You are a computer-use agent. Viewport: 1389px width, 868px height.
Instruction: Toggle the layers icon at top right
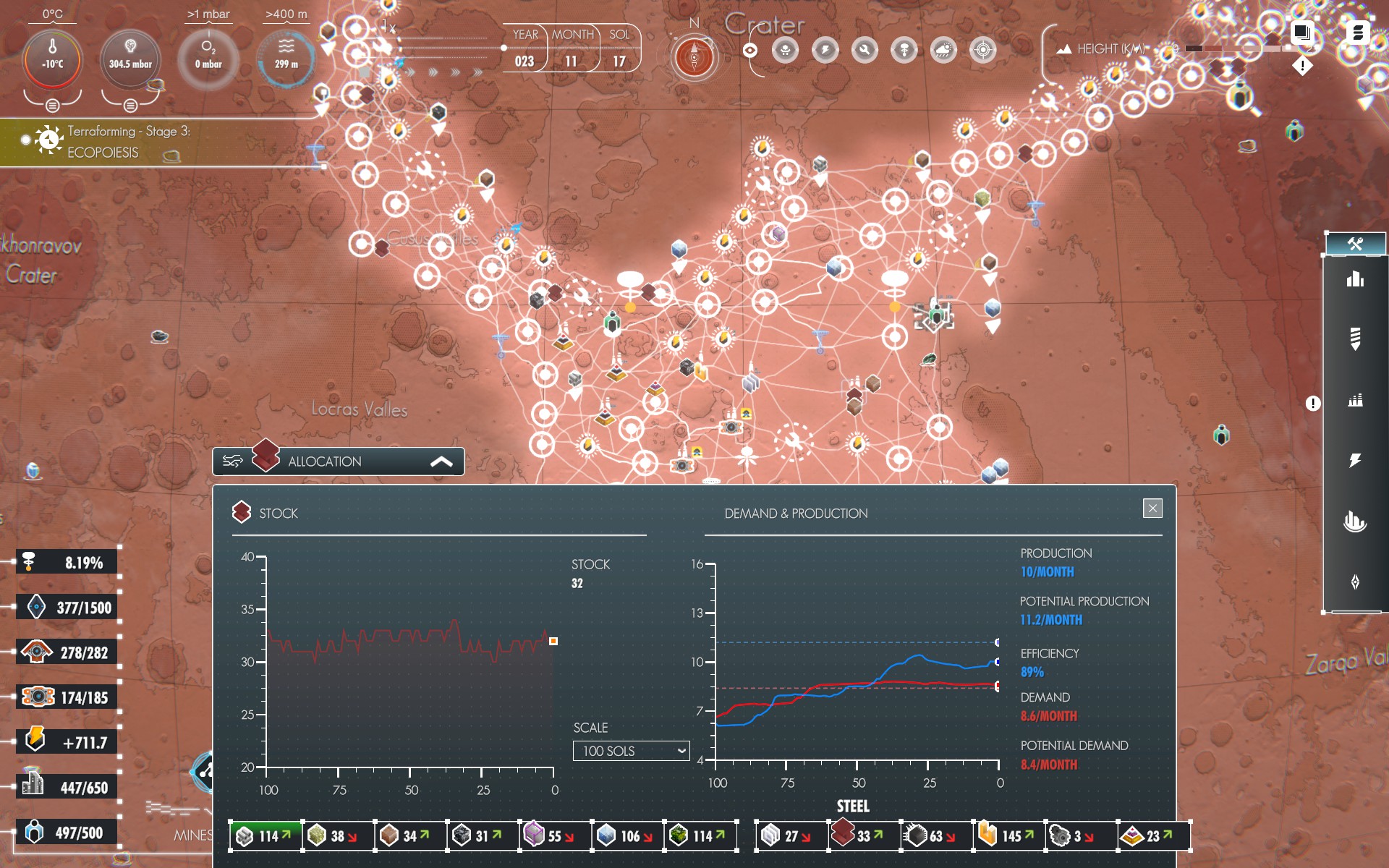click(x=1301, y=32)
